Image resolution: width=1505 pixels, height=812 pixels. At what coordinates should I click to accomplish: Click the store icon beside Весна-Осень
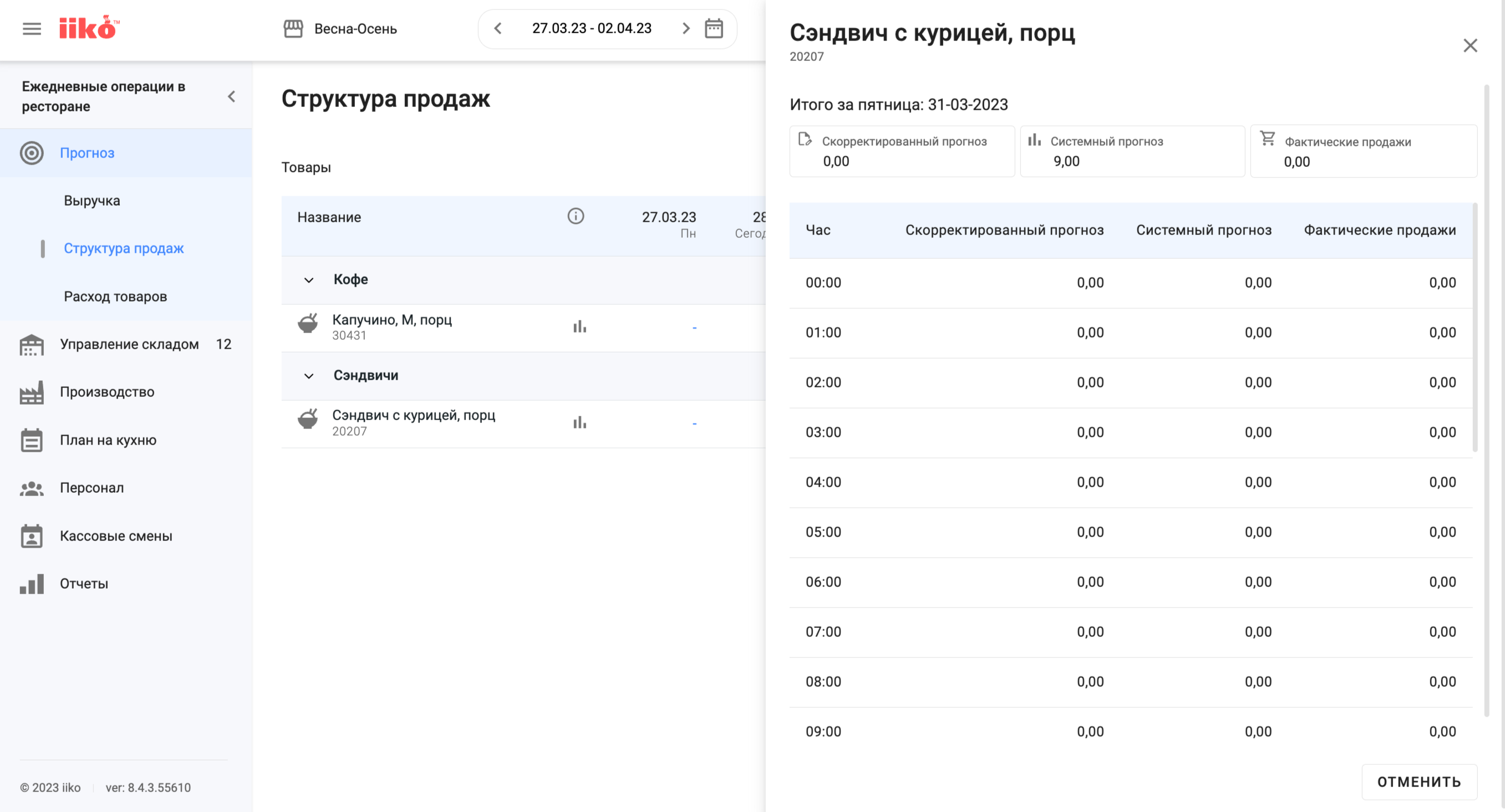tap(293, 29)
